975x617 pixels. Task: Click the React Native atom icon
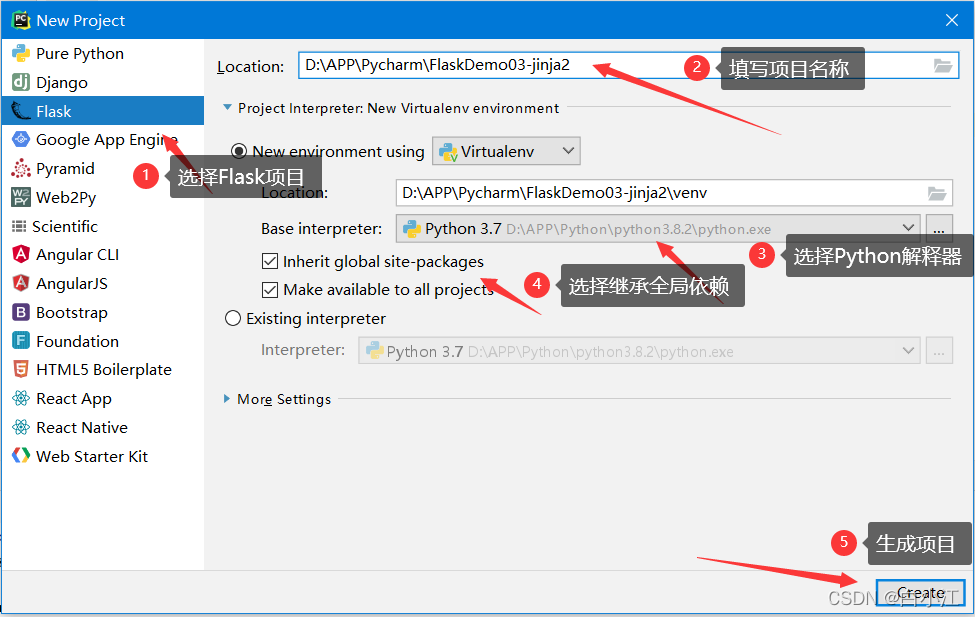21,427
